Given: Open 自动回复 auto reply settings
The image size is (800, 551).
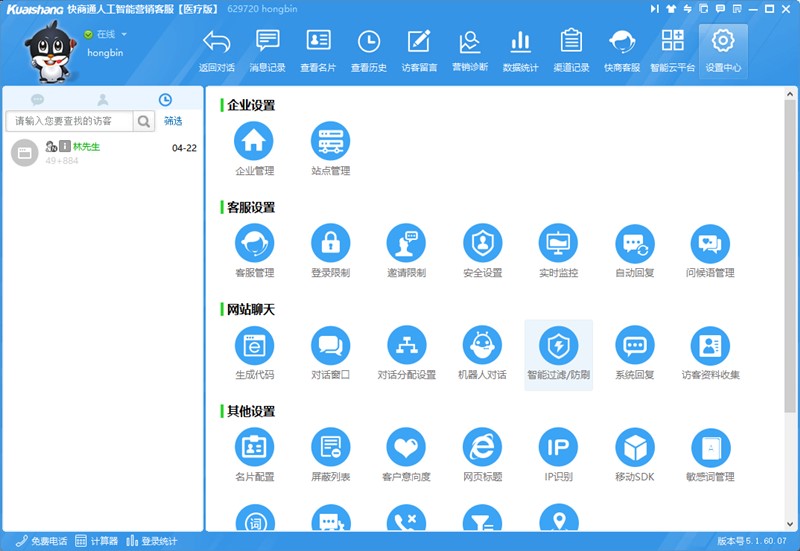Looking at the screenshot, I should [634, 243].
